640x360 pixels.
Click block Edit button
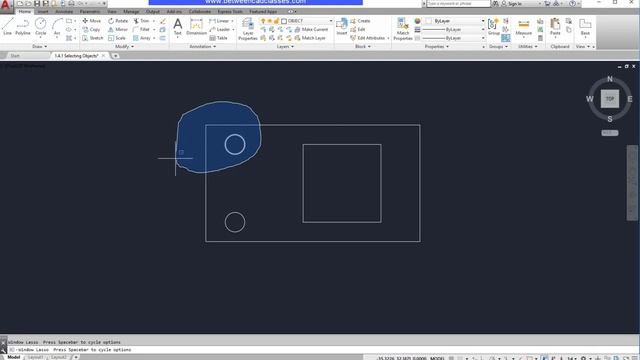(358, 29)
